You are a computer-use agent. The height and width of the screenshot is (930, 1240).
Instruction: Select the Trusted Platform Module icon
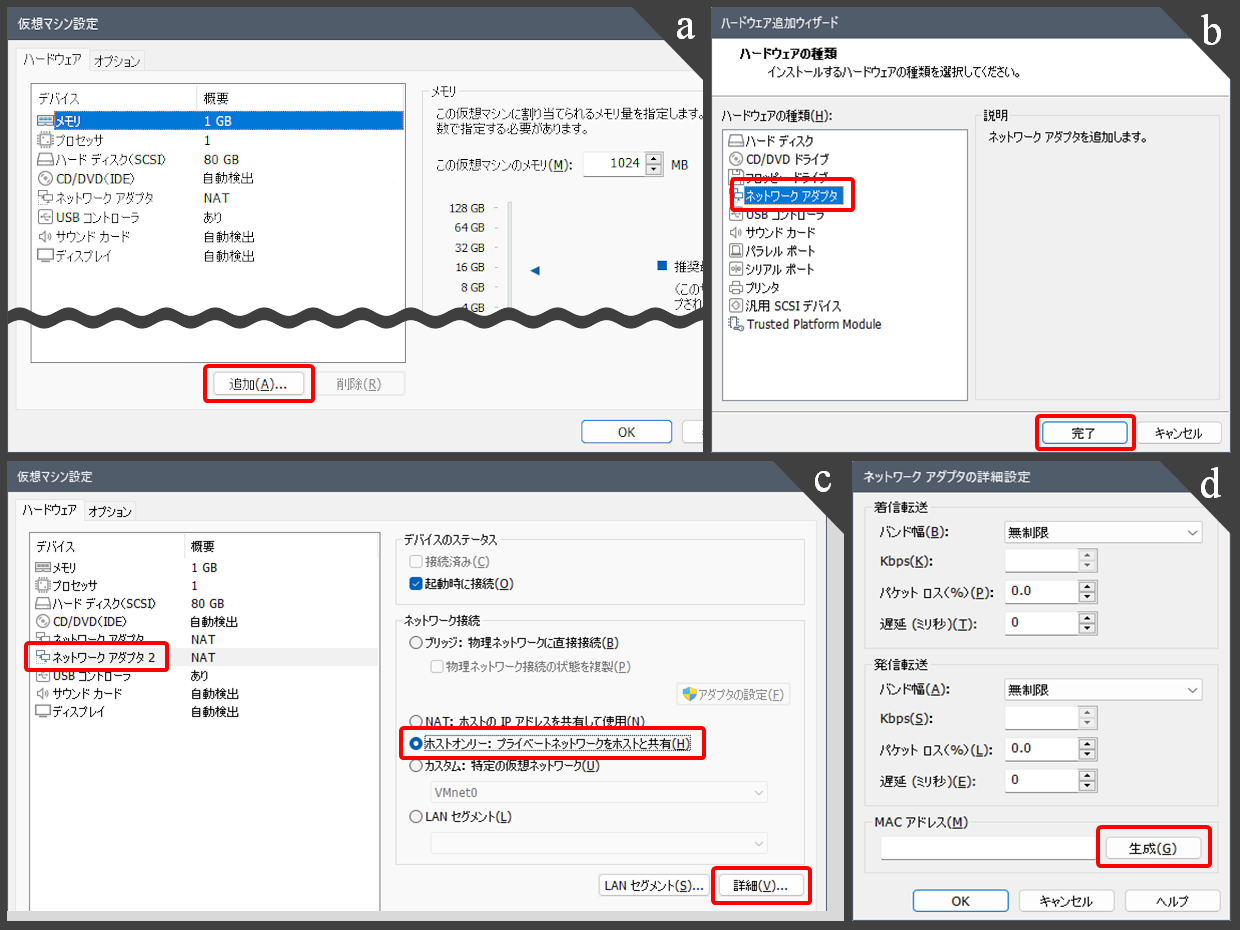(736, 324)
